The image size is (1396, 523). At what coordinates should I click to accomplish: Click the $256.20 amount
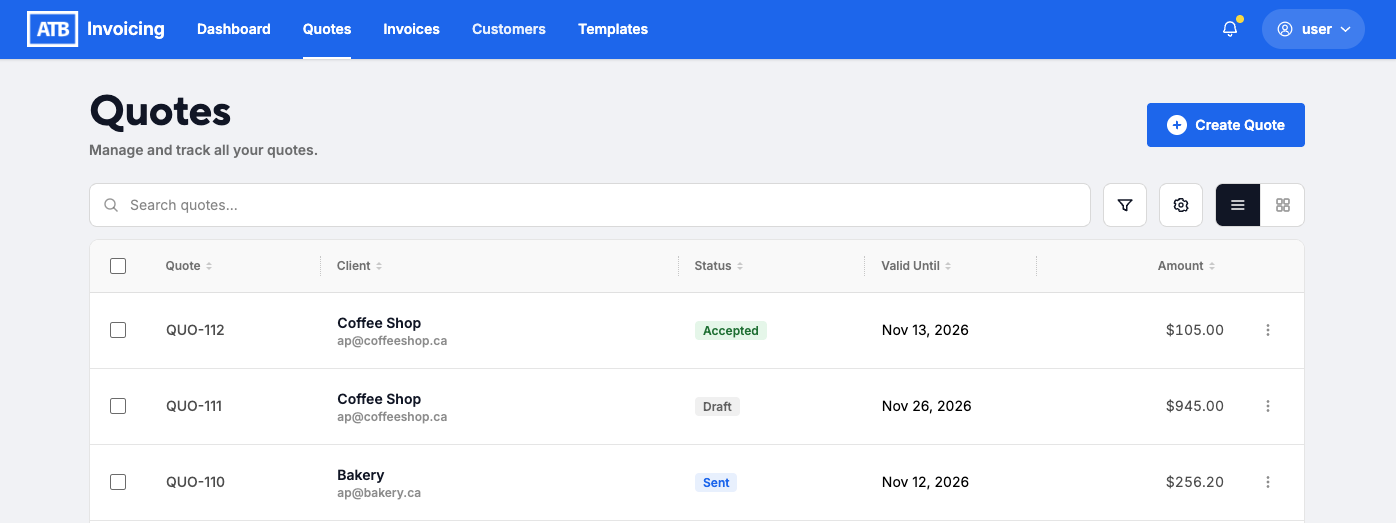coord(1195,482)
